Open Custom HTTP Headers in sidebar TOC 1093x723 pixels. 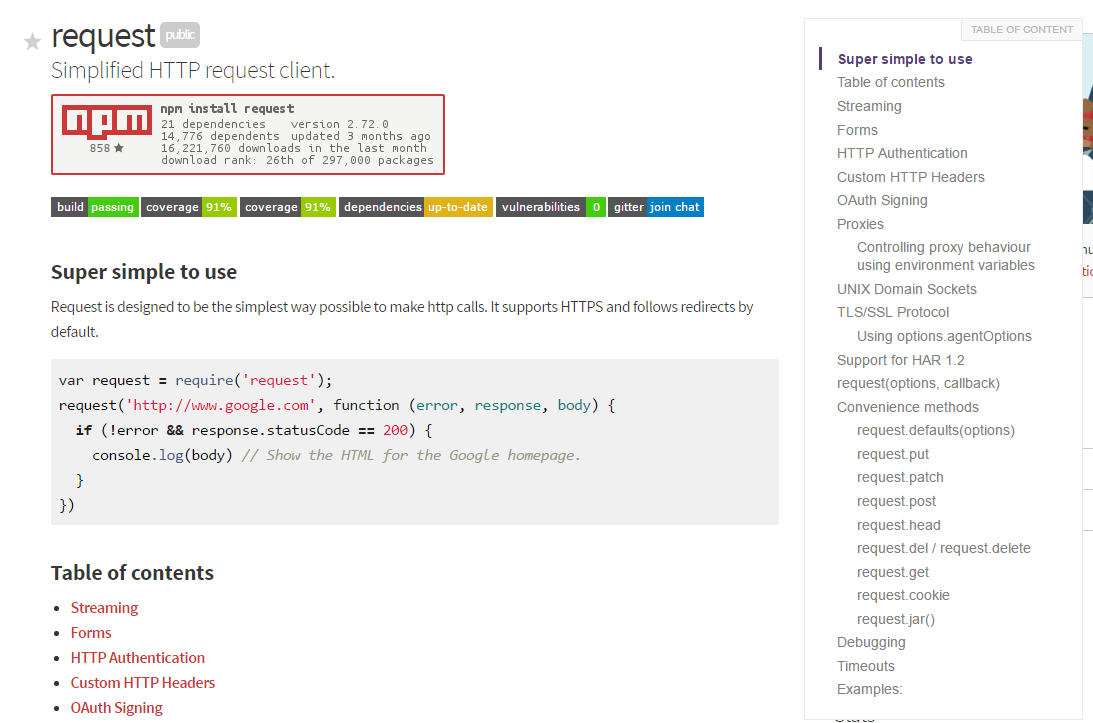pyautogui.click(x=910, y=177)
